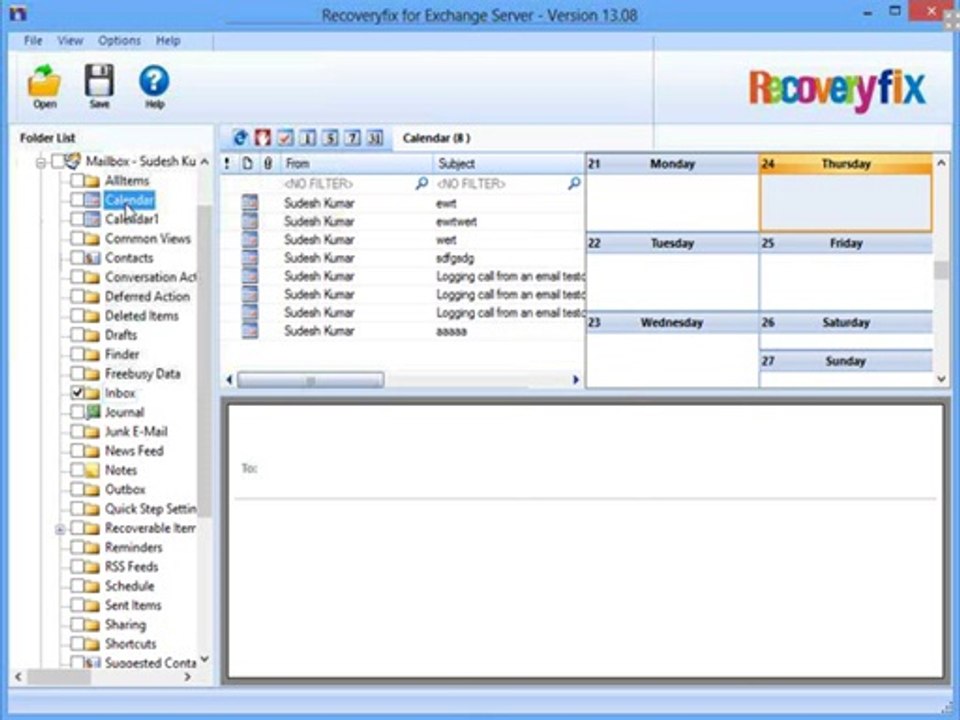Open the Help menu

[x=168, y=40]
